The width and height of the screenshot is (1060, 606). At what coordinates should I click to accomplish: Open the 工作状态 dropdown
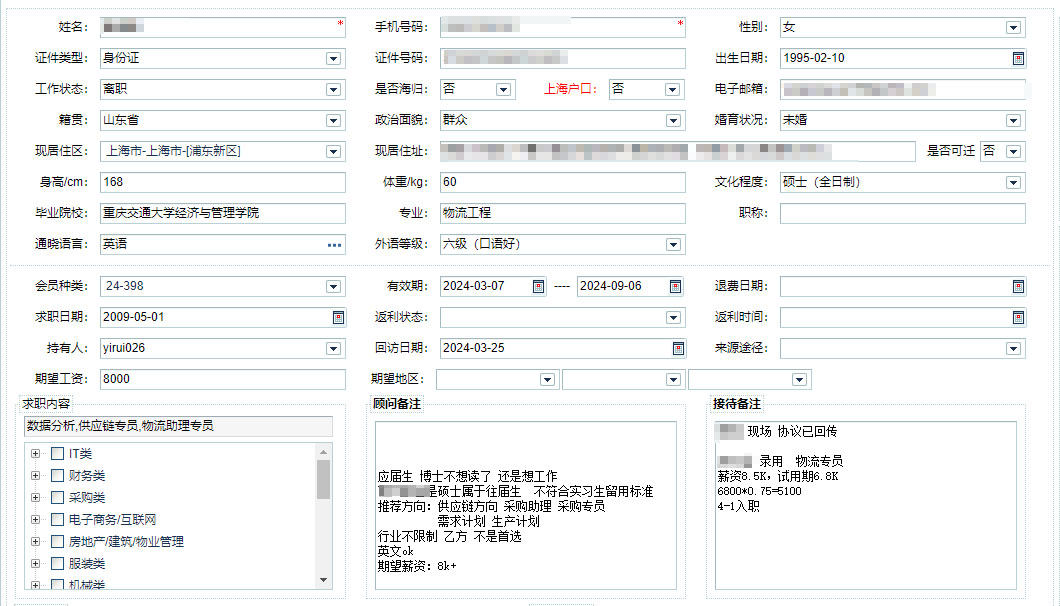pos(333,90)
